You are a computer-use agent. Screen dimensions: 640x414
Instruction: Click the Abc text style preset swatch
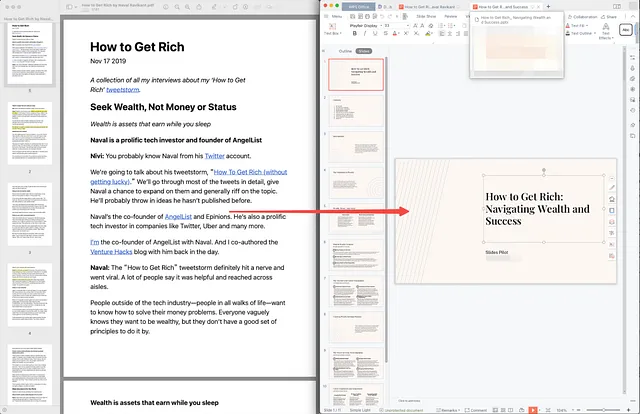(x=626, y=30)
